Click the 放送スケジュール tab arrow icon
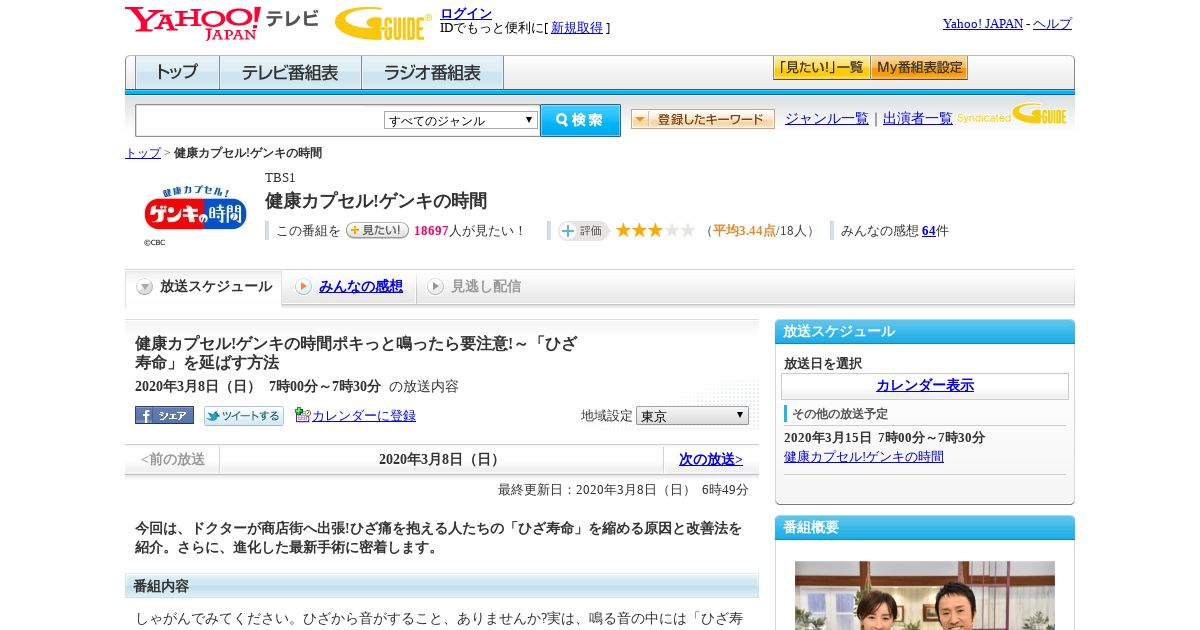Image resolution: width=1200 pixels, height=630 pixels. point(145,287)
